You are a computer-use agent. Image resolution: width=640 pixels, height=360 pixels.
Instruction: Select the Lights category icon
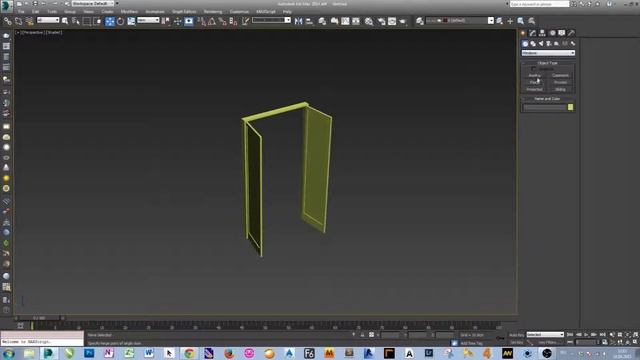[541, 43]
